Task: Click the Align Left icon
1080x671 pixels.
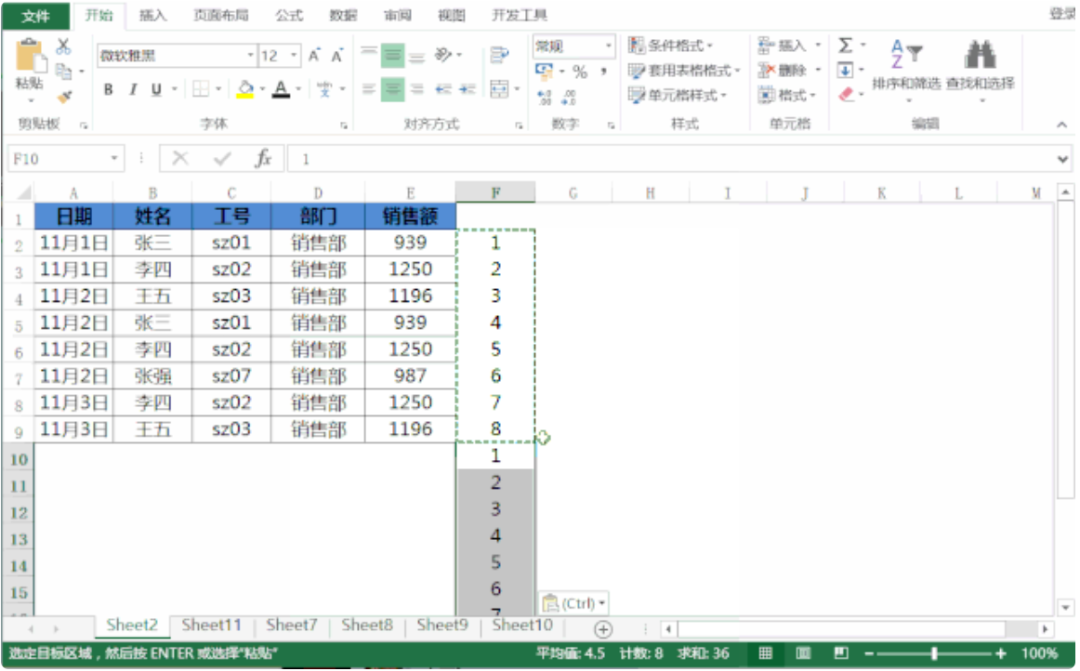Action: (x=369, y=89)
